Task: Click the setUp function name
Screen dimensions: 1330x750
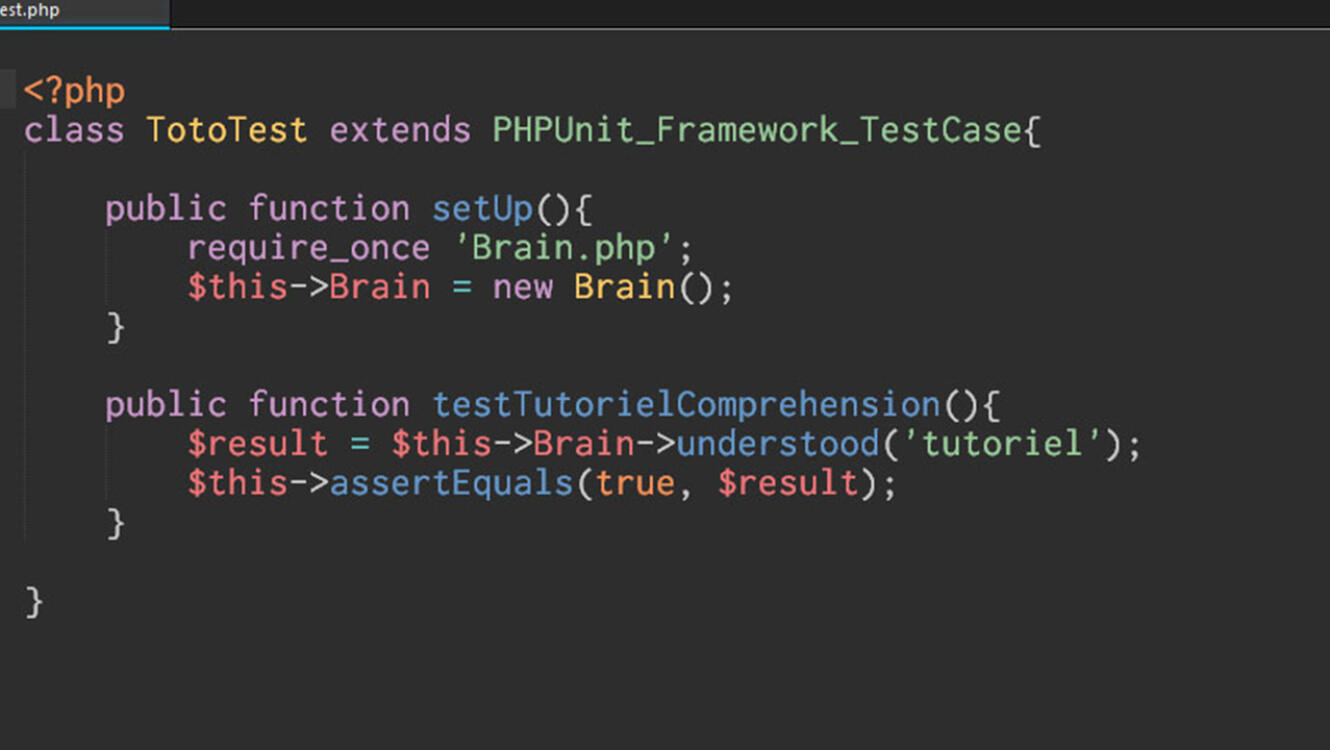Action: pos(483,209)
